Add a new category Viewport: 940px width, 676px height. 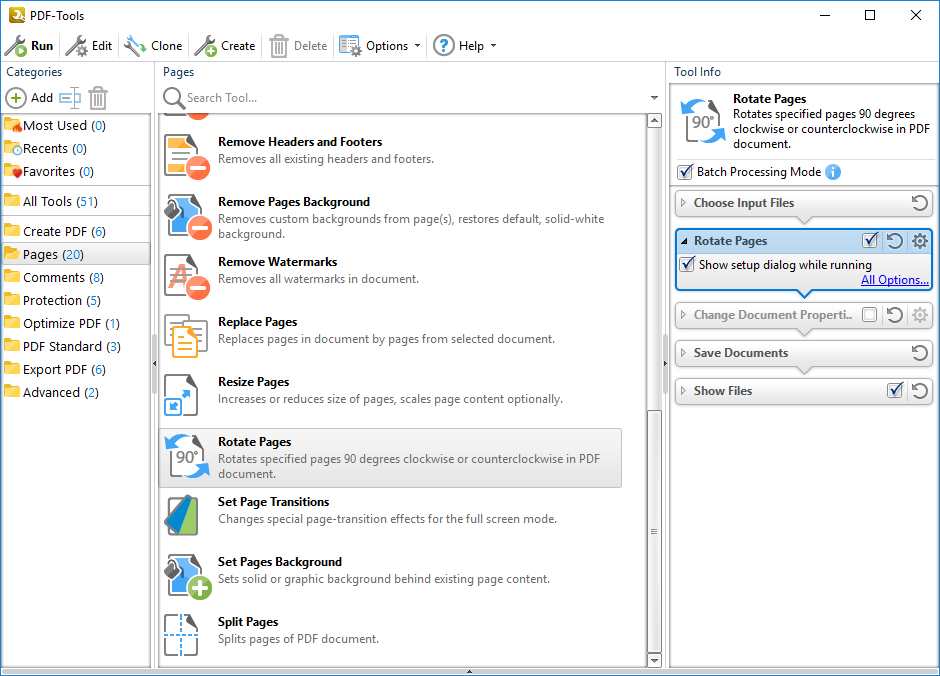click(30, 98)
